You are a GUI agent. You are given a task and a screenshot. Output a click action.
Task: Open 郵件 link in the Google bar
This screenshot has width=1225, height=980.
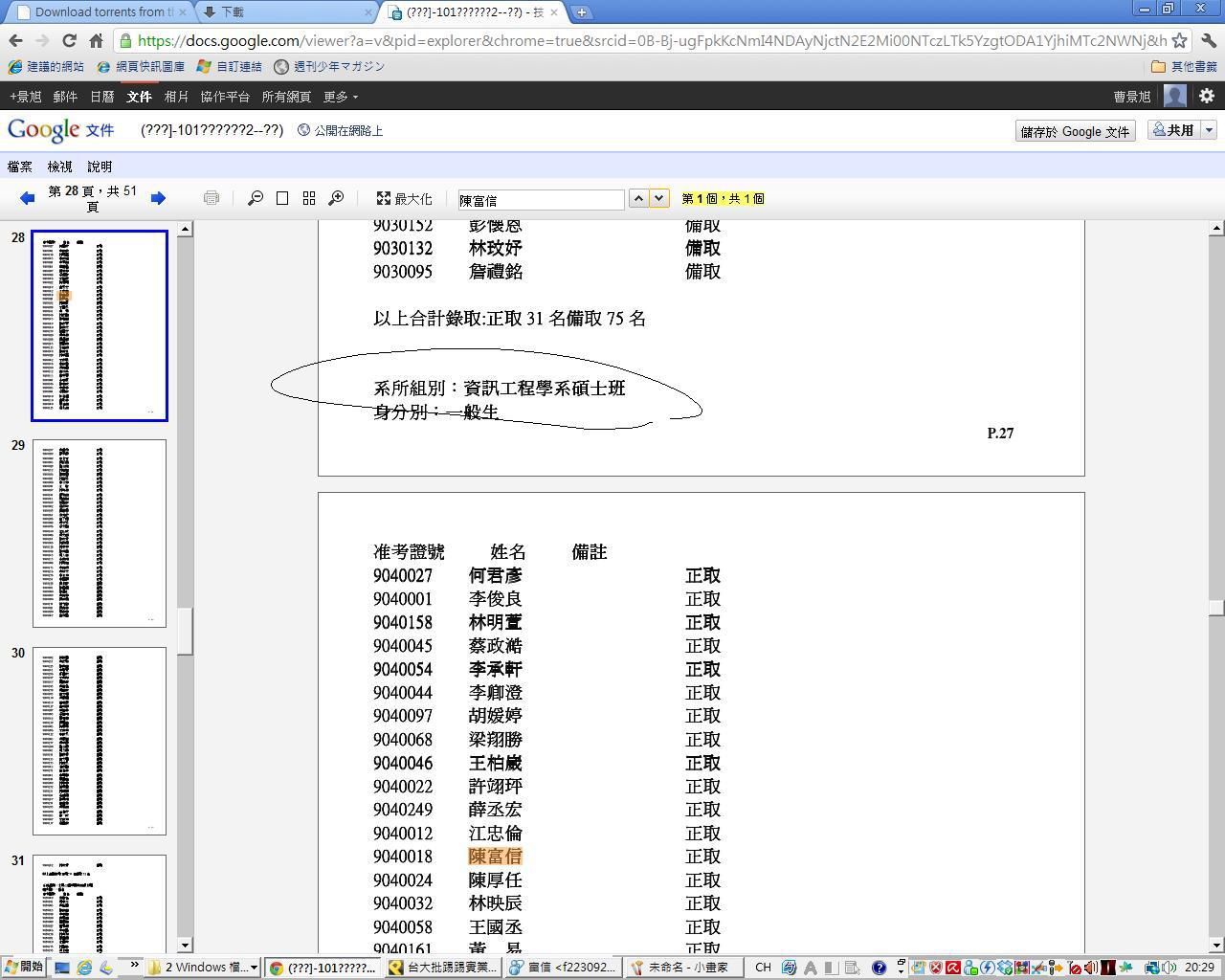(x=65, y=97)
